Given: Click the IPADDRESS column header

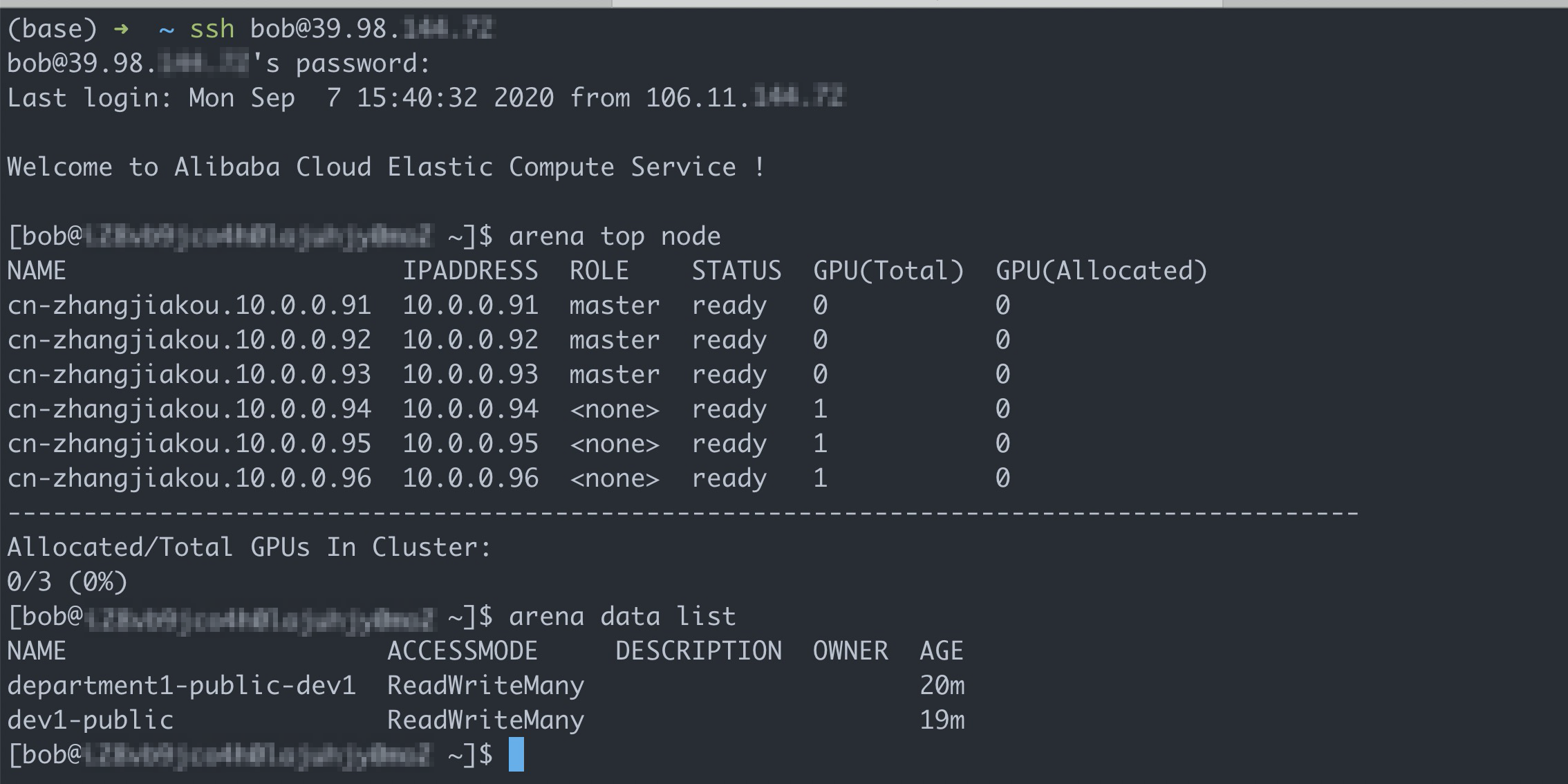Looking at the screenshot, I should coord(470,271).
